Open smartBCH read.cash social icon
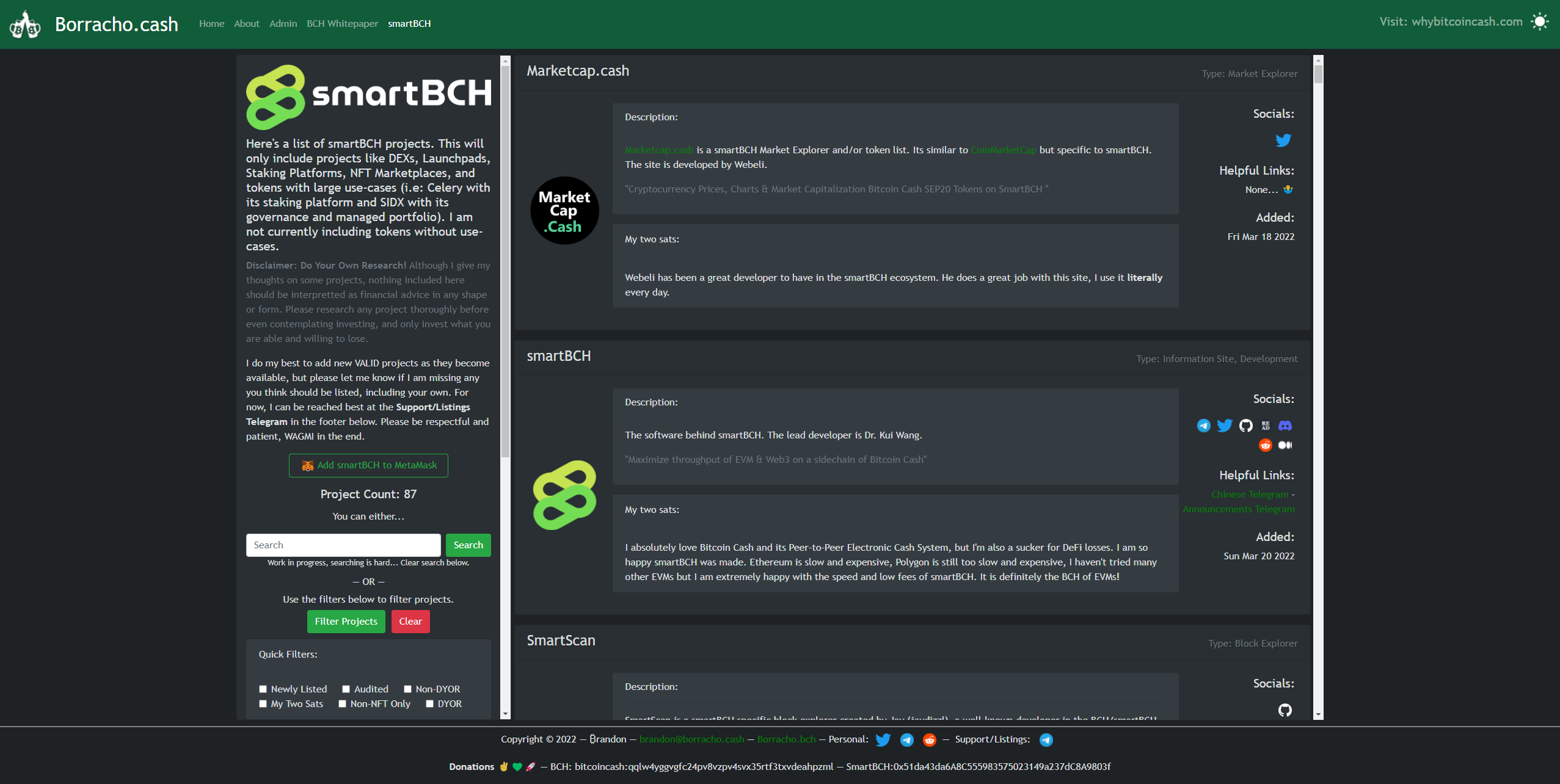 coord(1266,426)
